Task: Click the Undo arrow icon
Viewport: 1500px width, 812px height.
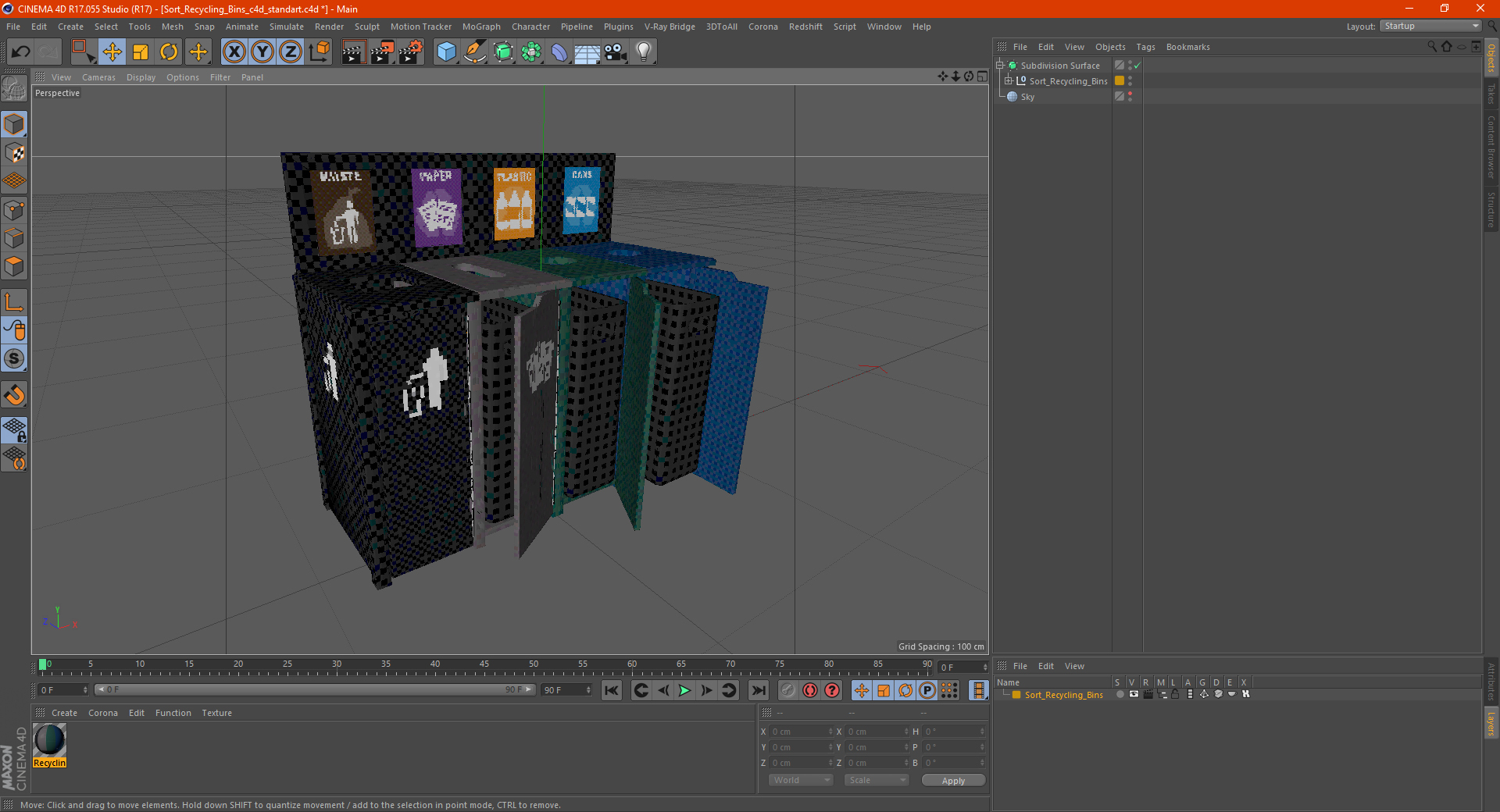Action: pos(21,52)
